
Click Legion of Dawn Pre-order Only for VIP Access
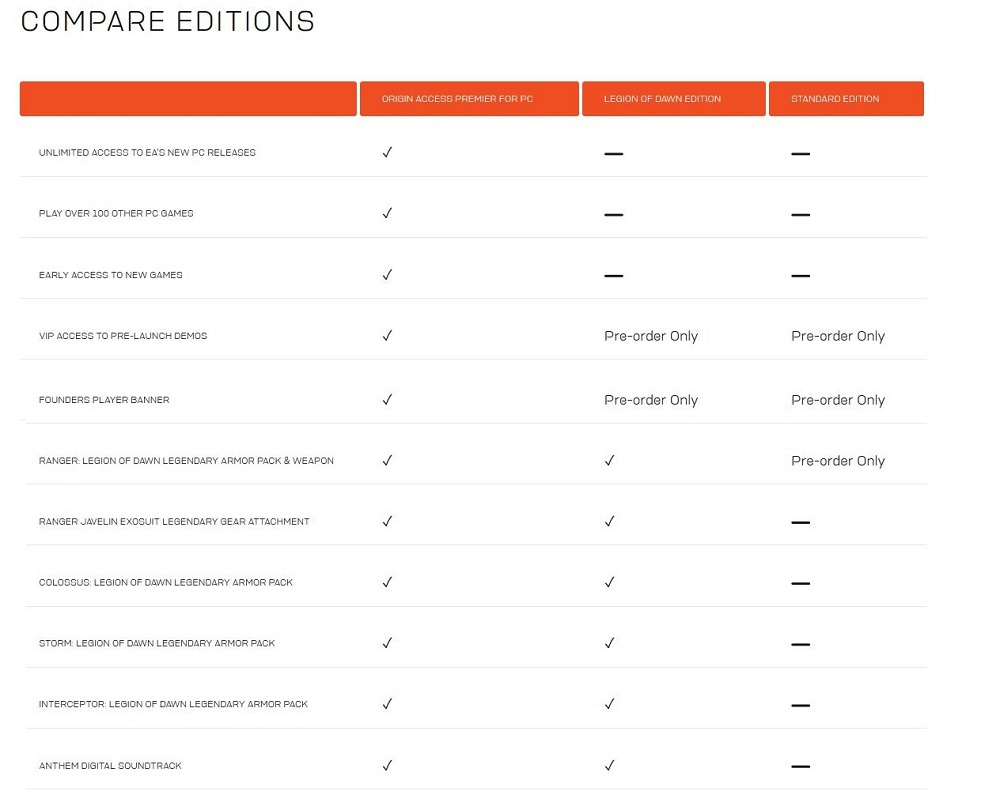coord(651,336)
